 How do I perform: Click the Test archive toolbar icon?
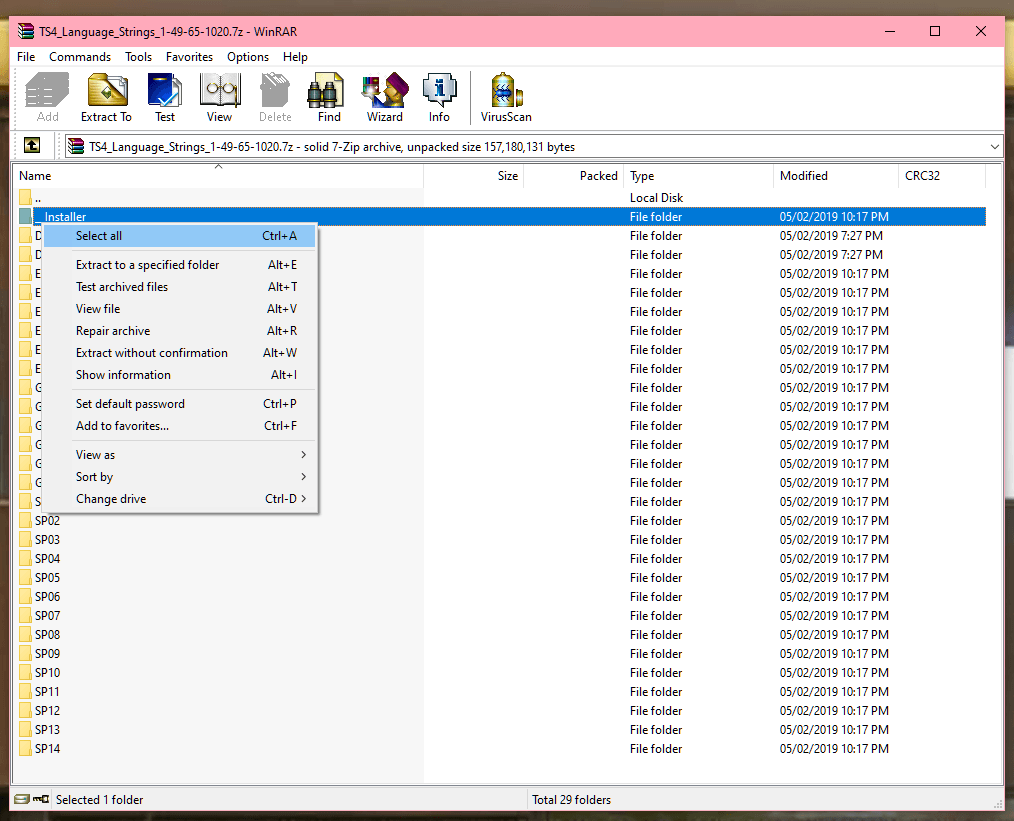(165, 98)
